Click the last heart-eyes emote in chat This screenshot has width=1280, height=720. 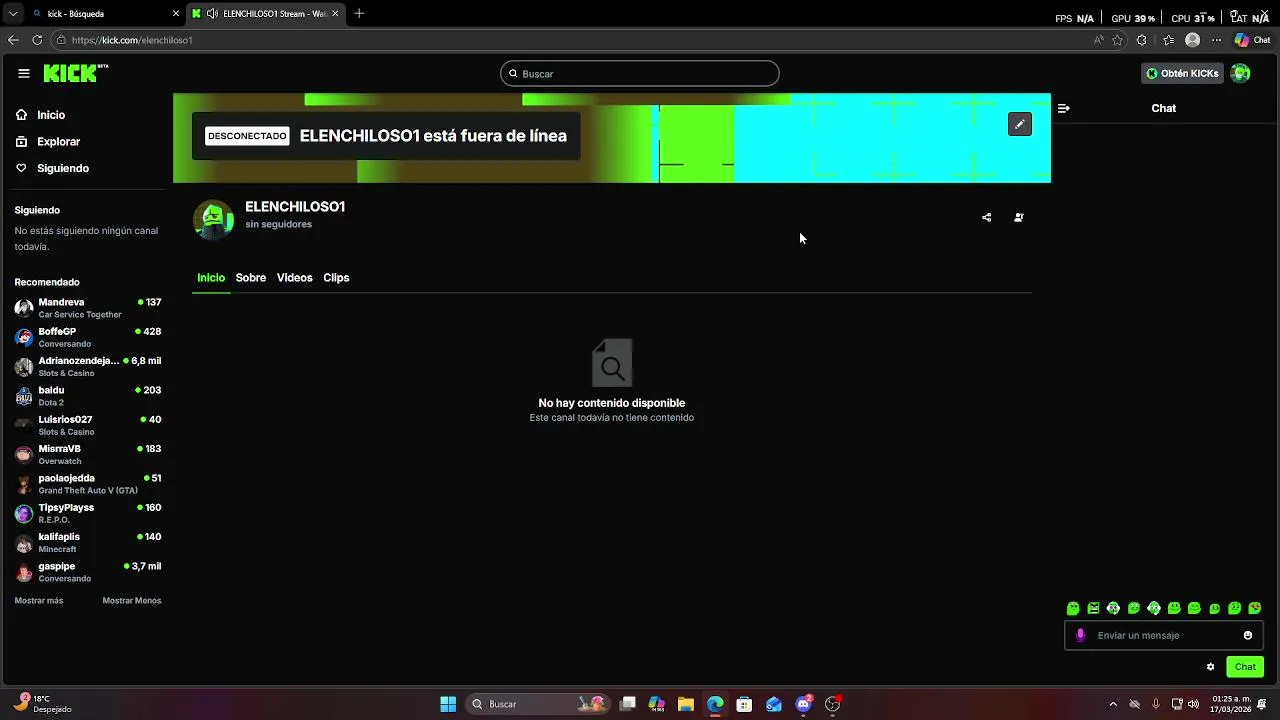click(1255, 608)
